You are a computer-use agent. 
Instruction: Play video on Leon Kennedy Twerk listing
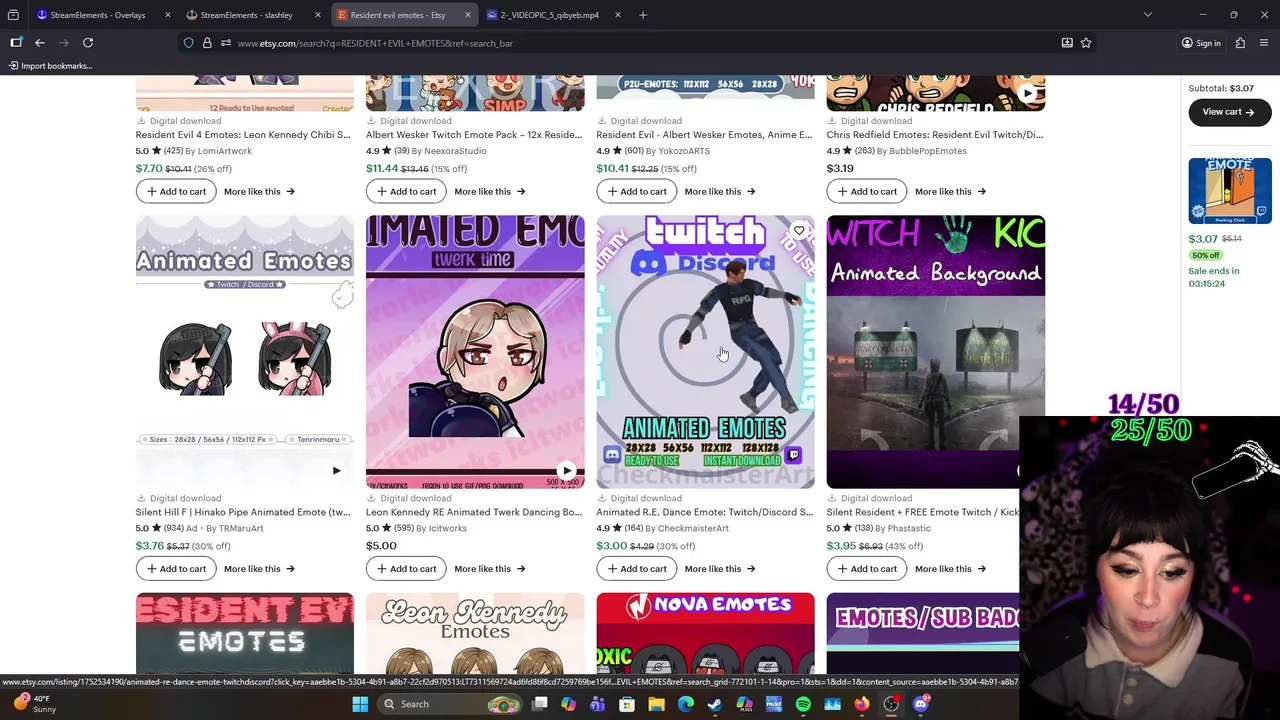[567, 471]
